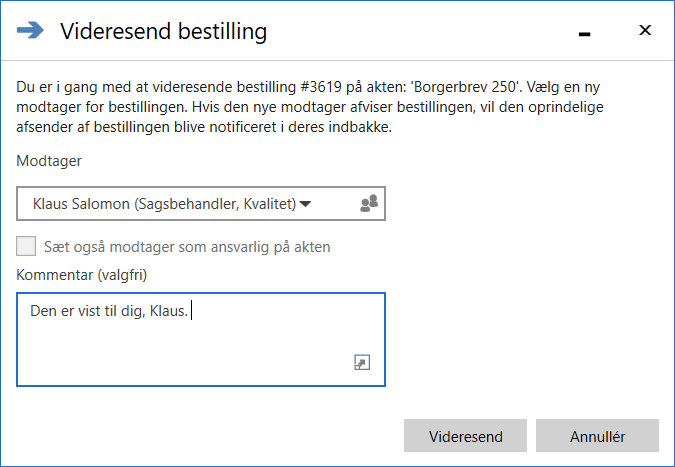This screenshot has width=675, height=467.
Task: Open the recipient picker people icon
Action: pyautogui.click(x=368, y=204)
